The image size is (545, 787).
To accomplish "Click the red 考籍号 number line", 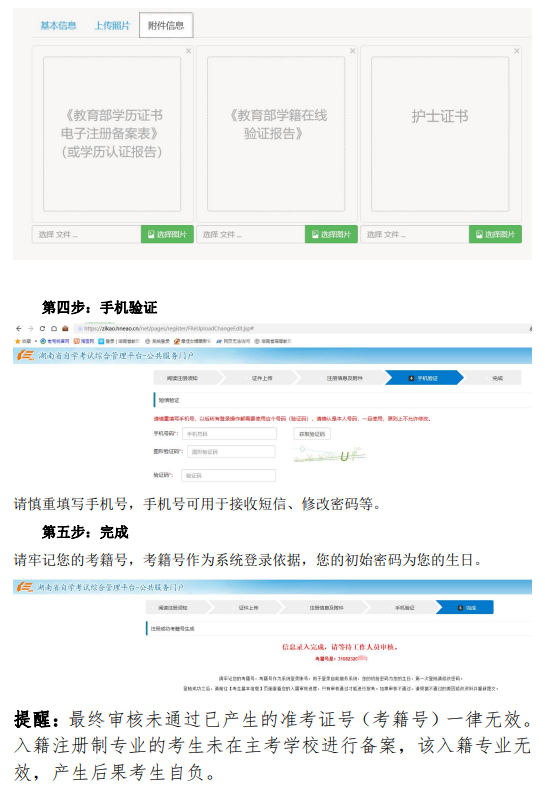I will point(341,659).
